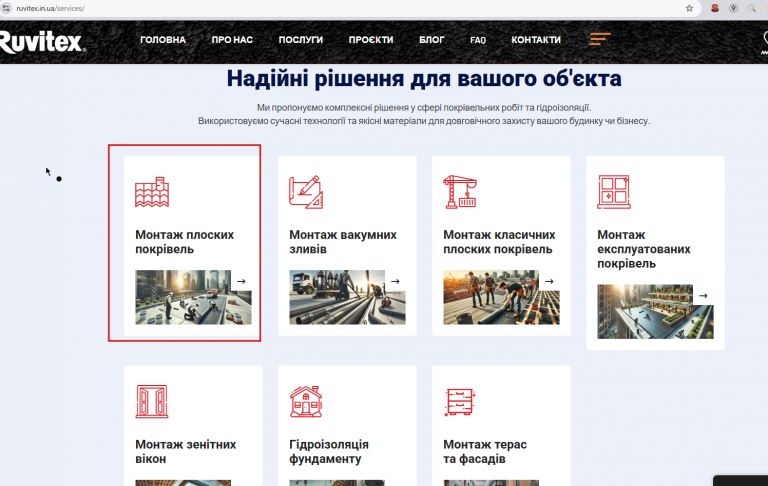Screen dimensions: 768x486
Task: Open the FAQ menu item
Action: point(478,40)
